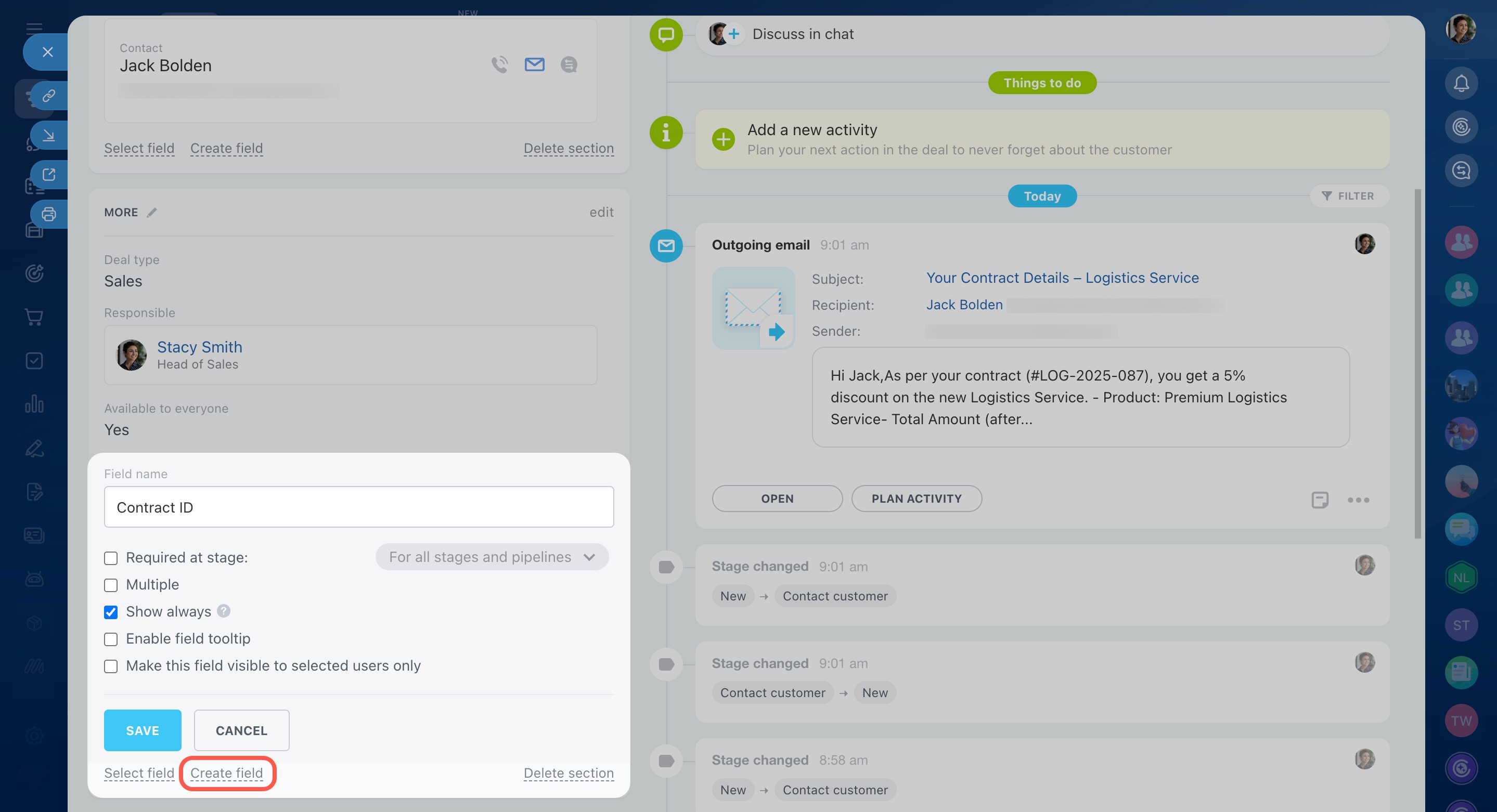Open recipient Jack Bolden link in email
The image size is (1497, 812).
964,305
